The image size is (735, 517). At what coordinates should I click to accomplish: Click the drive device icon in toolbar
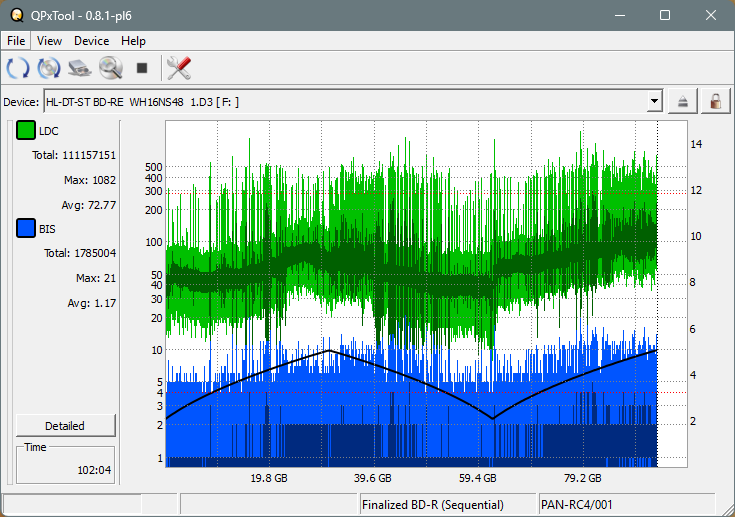[x=80, y=68]
